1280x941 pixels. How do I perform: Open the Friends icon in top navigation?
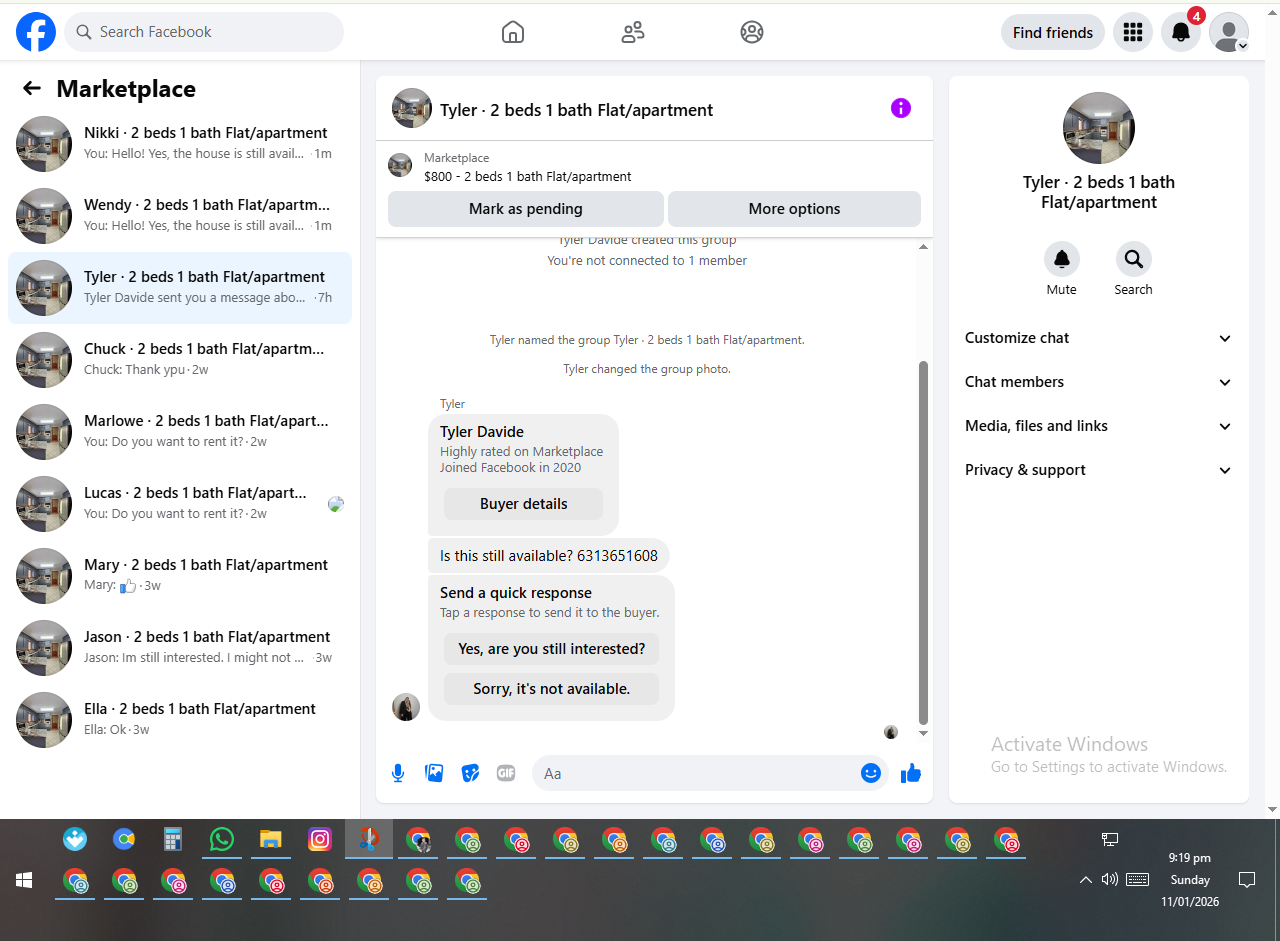[633, 32]
